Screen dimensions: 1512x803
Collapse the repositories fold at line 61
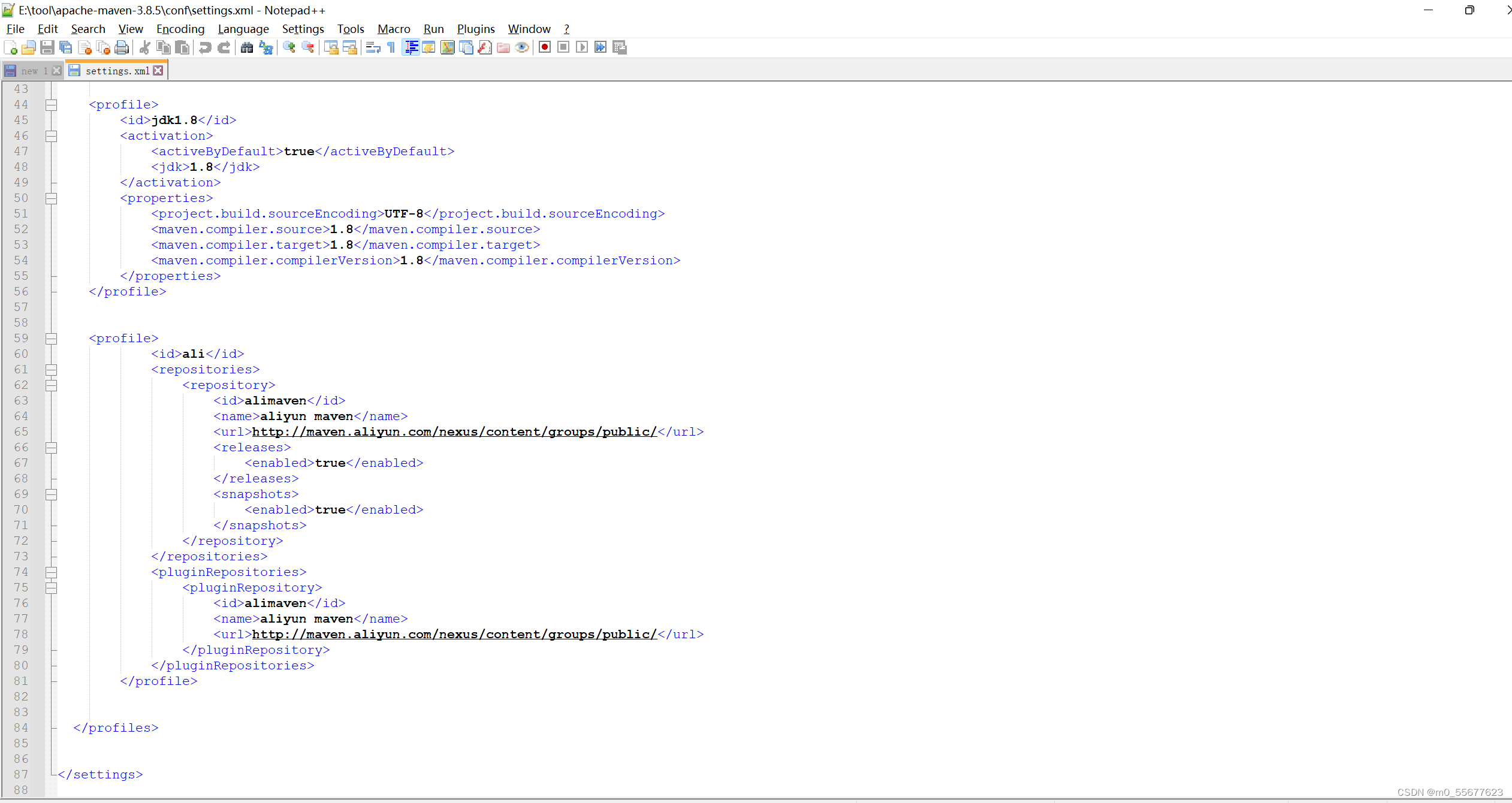click(51, 370)
